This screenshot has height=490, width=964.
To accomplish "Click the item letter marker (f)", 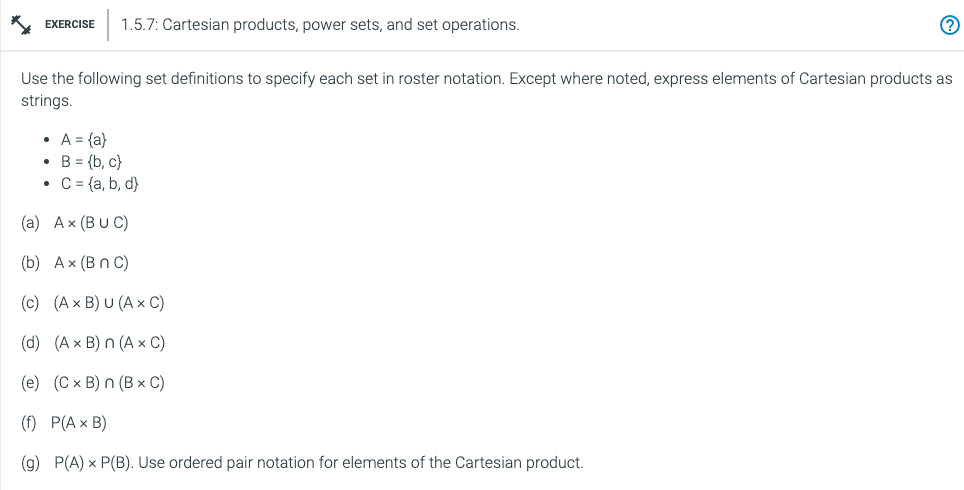I will pyautogui.click(x=29, y=423).
